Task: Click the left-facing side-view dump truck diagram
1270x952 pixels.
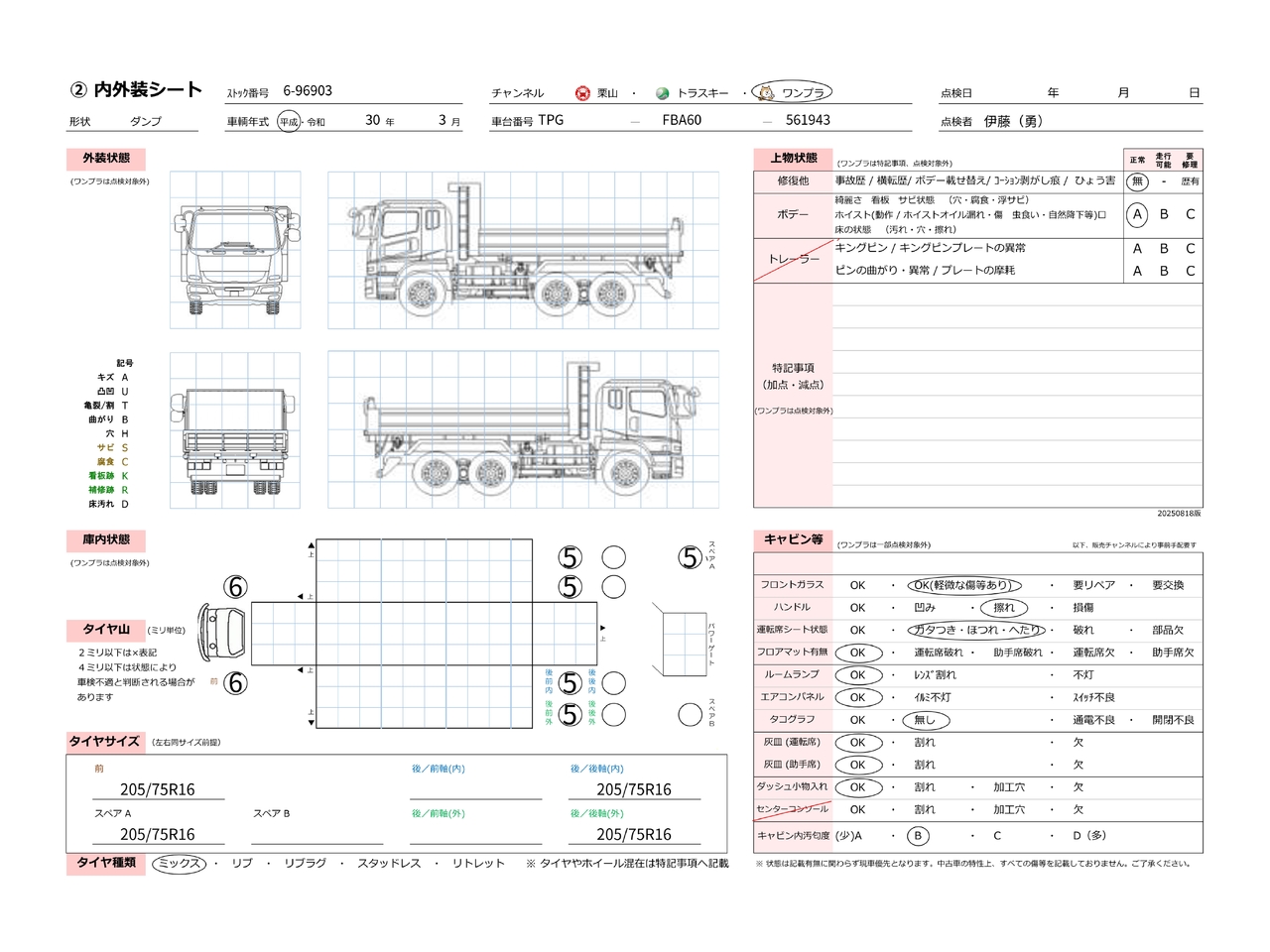Action: pyautogui.click(x=523, y=251)
